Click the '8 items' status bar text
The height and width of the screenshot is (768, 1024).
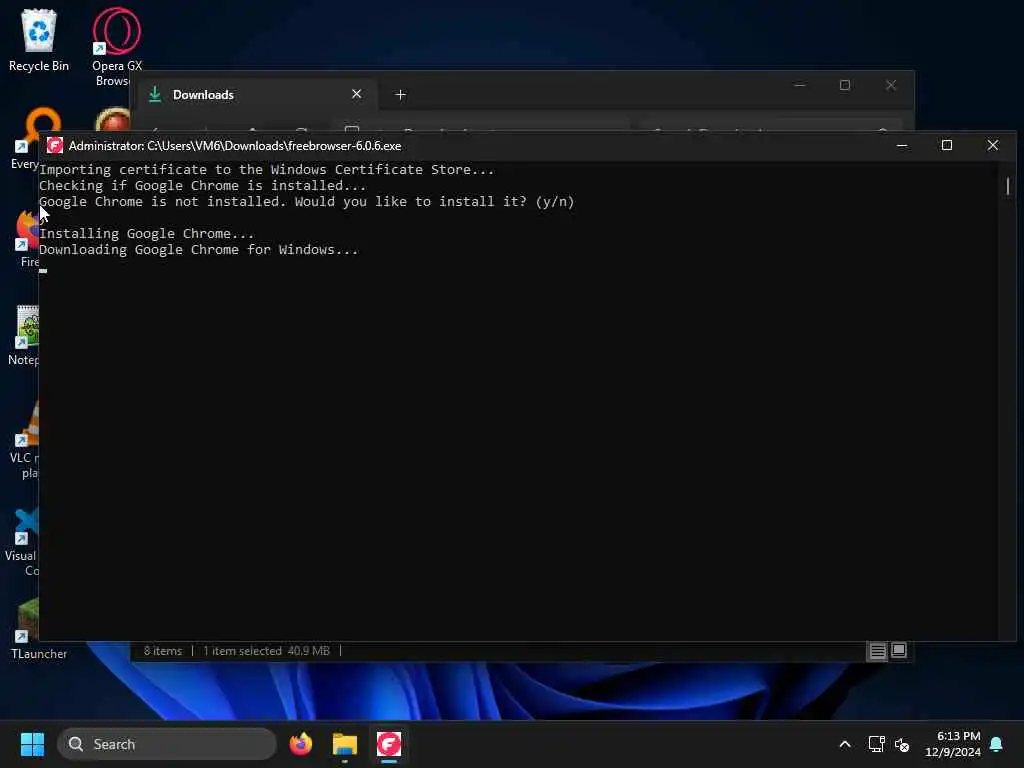tap(163, 650)
